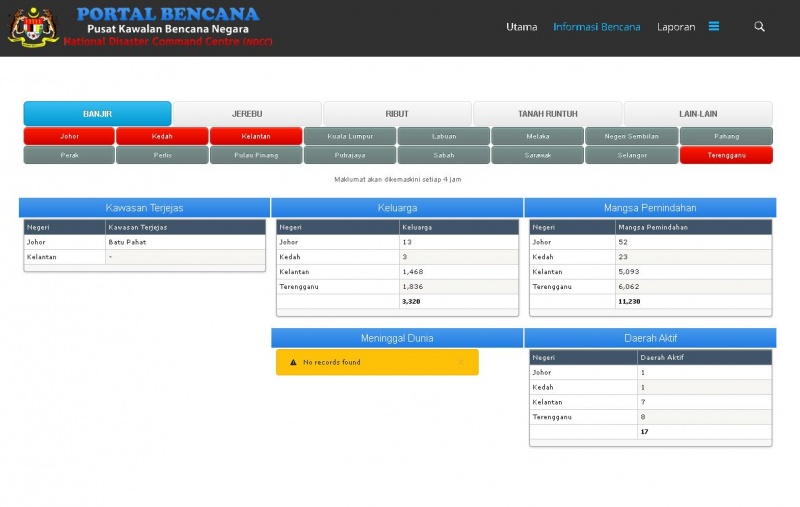The width and height of the screenshot is (800, 507).
Task: Click the Keluarga panel header
Action: pos(397,208)
